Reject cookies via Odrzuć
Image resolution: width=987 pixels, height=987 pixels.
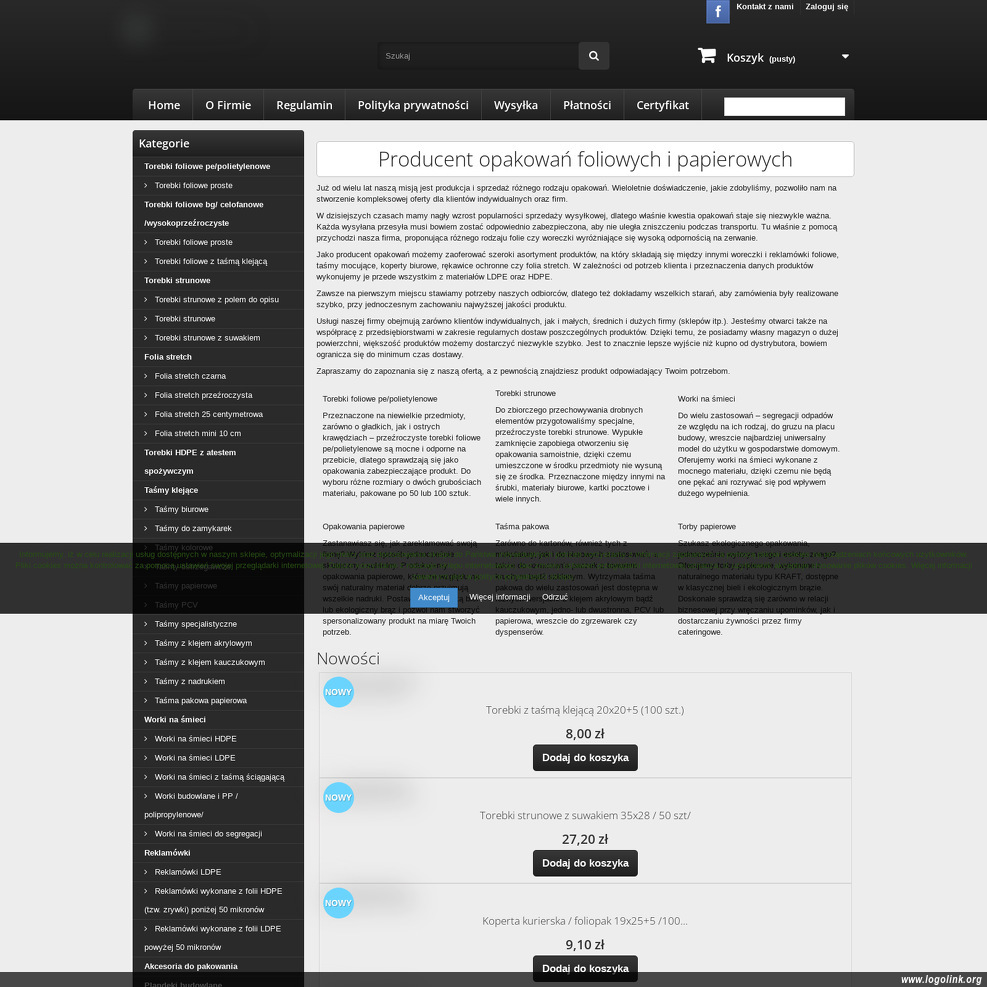(555, 597)
